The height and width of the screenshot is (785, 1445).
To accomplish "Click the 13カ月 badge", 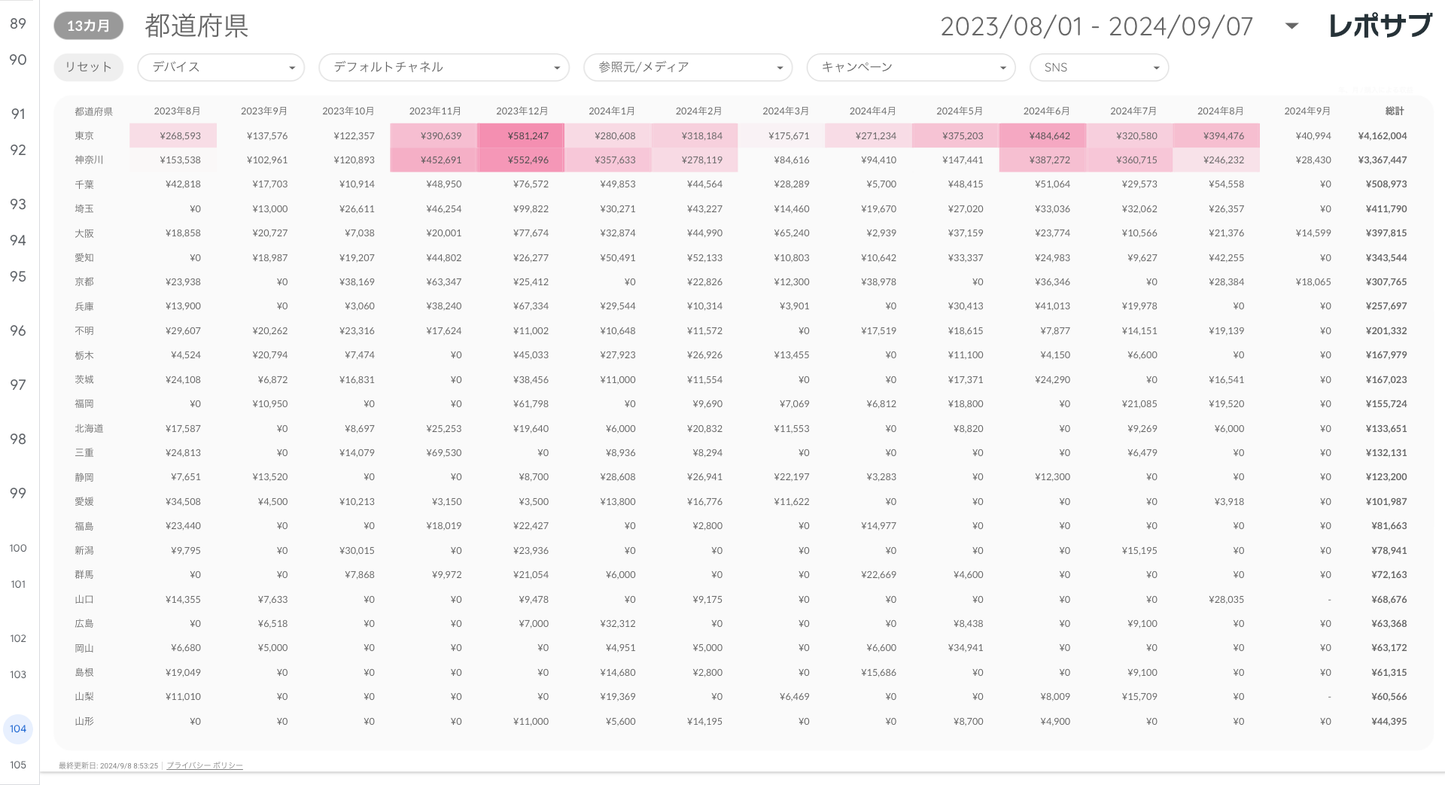I will (88, 26).
